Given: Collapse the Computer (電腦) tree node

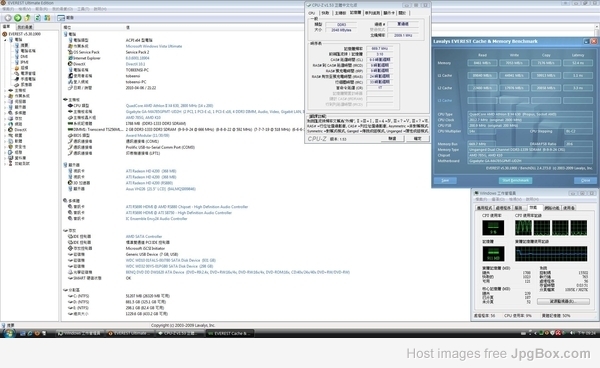Looking at the screenshot, I should click(x=5, y=40).
